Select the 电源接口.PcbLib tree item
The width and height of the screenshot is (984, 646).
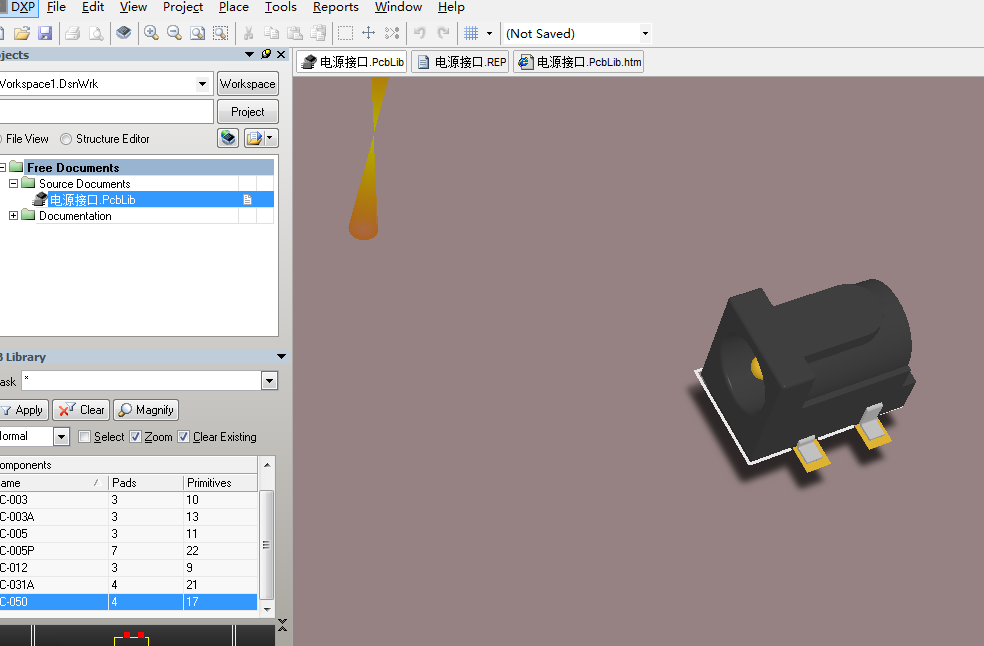(x=92, y=200)
